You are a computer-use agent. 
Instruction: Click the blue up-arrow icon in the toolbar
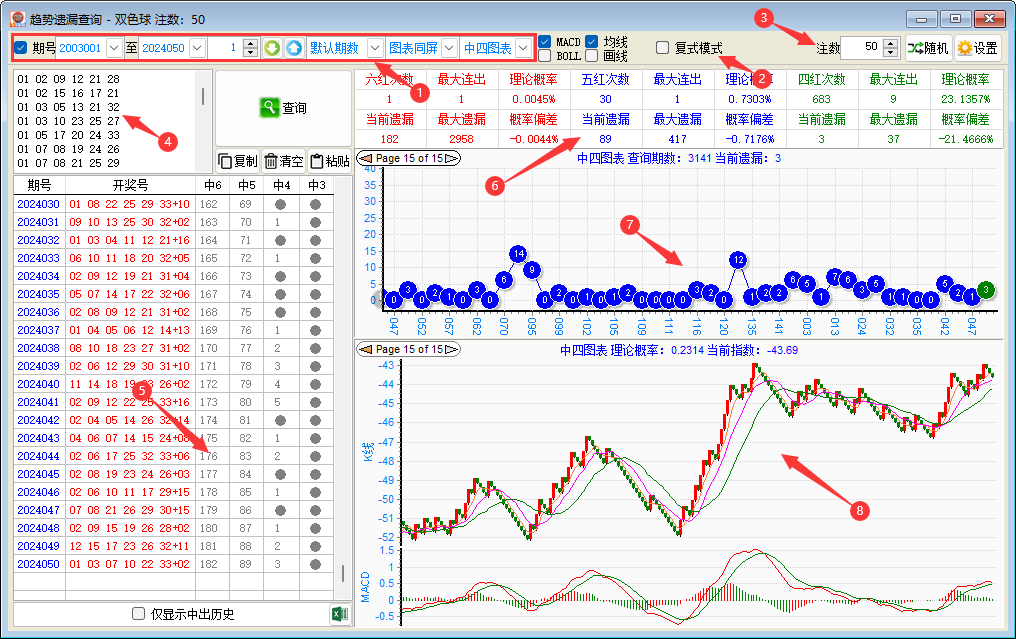[x=294, y=48]
